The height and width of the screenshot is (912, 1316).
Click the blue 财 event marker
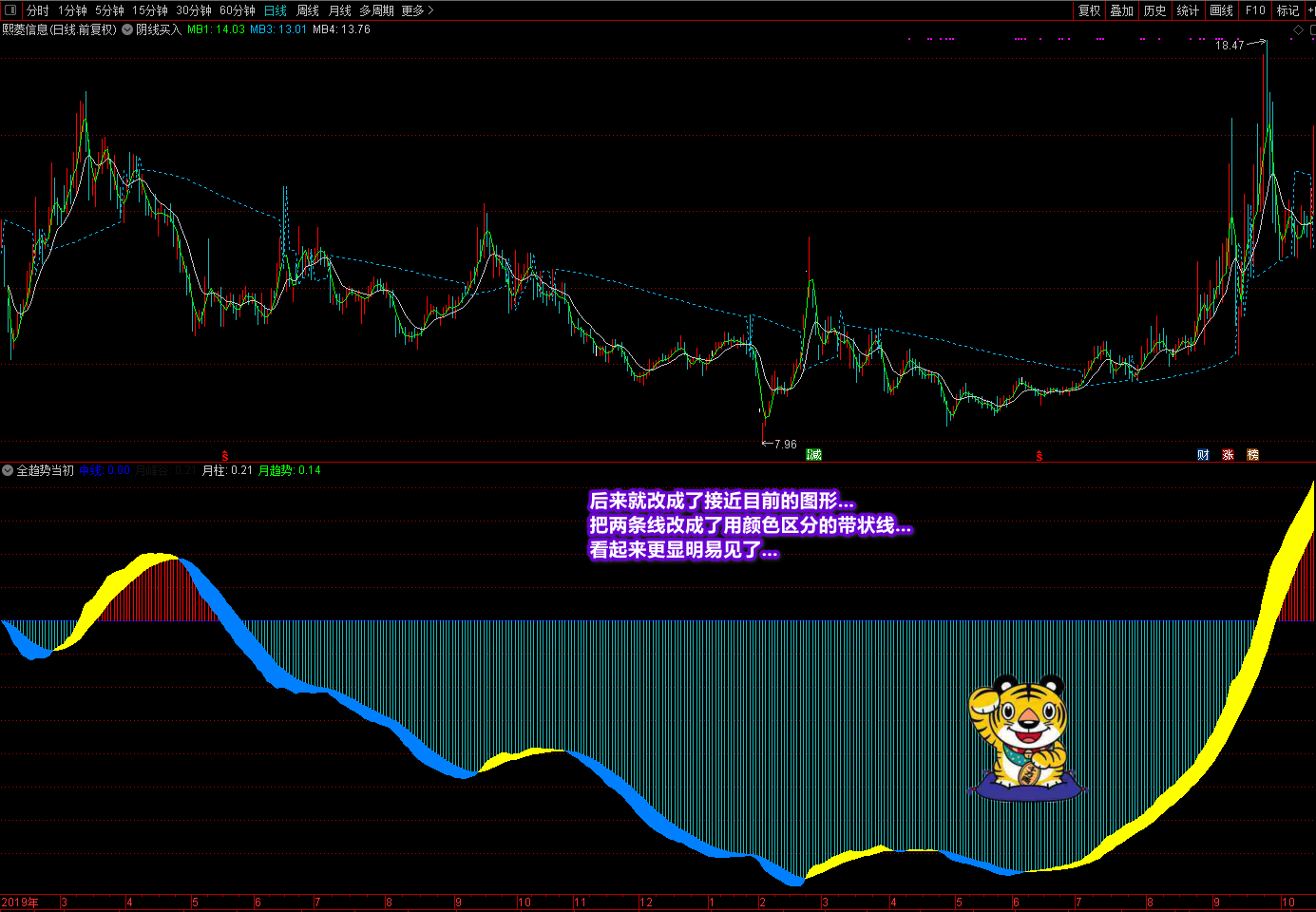pyautogui.click(x=1203, y=455)
